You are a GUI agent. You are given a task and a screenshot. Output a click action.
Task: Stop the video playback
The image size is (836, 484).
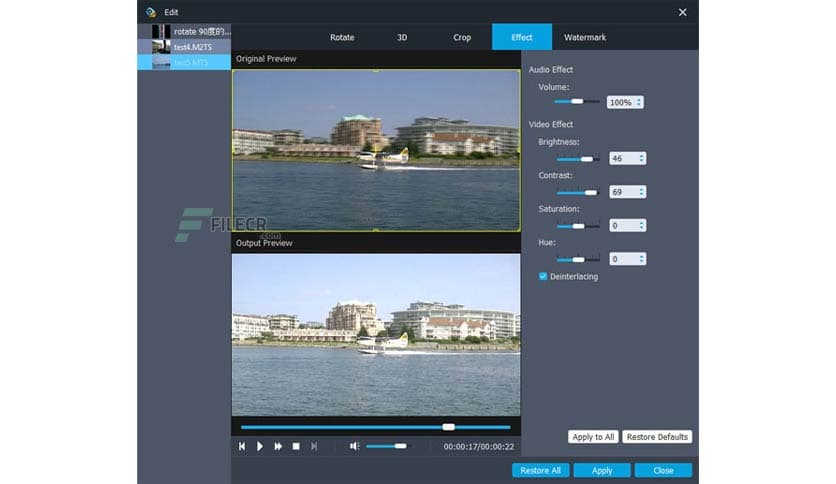tap(296, 446)
